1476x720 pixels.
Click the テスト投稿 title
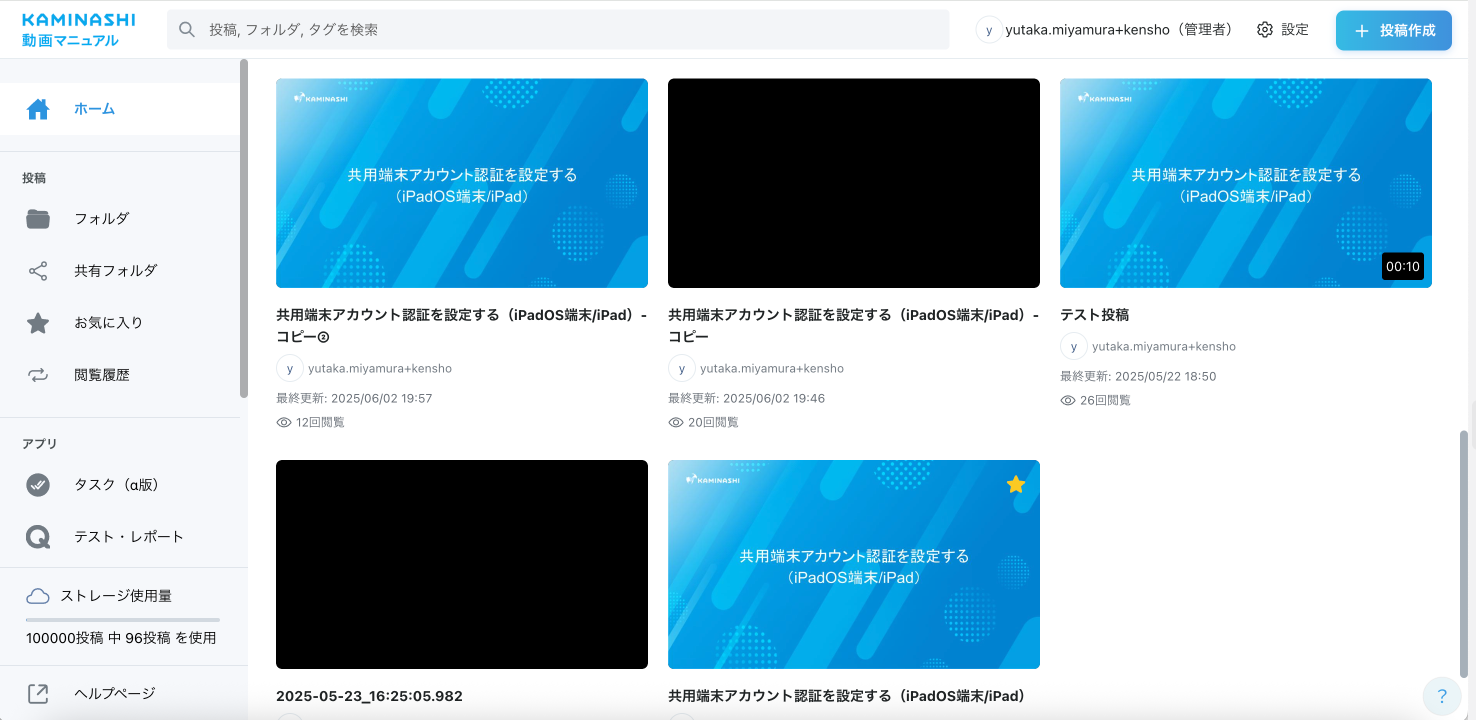[1094, 315]
